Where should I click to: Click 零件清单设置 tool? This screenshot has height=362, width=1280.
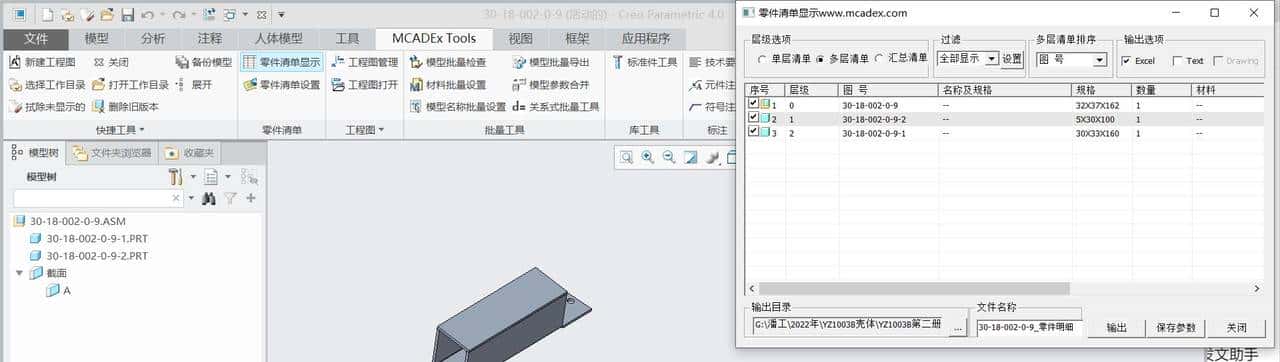281,84
